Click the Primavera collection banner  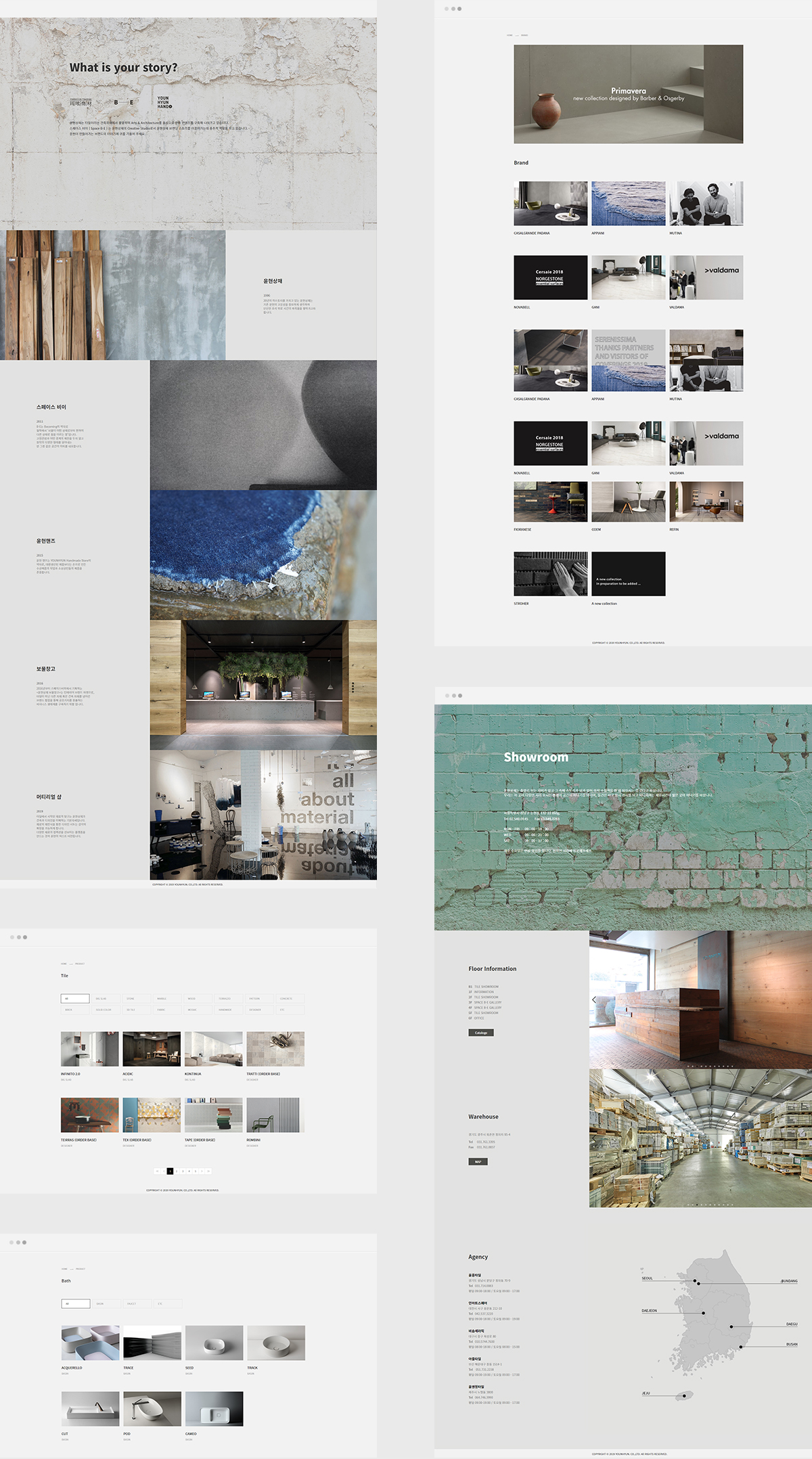pos(628,94)
